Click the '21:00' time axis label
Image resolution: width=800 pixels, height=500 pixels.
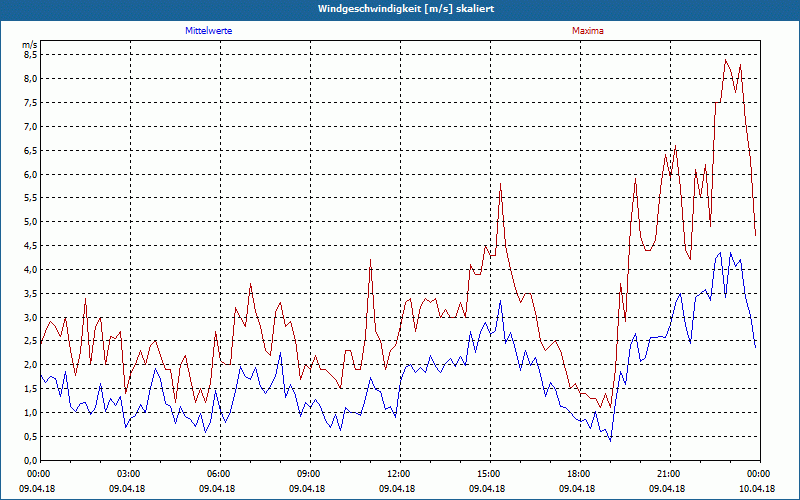click(x=667, y=474)
